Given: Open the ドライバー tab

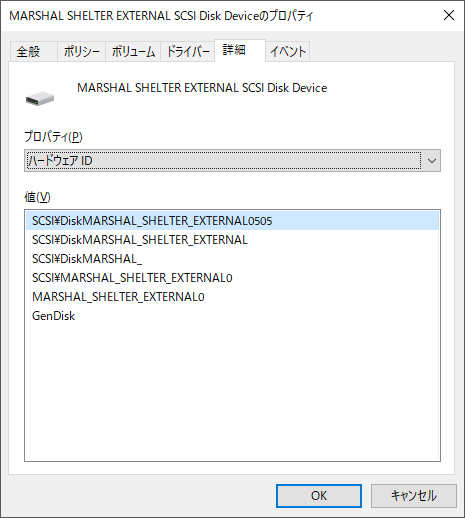Looking at the screenshot, I should click(x=187, y=52).
